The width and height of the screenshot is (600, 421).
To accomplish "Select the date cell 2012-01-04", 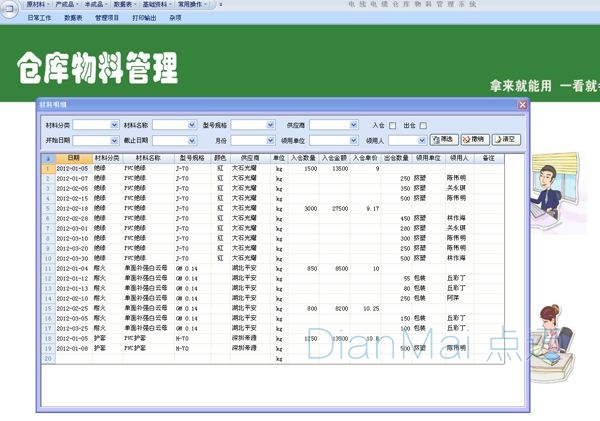I will tap(73, 268).
